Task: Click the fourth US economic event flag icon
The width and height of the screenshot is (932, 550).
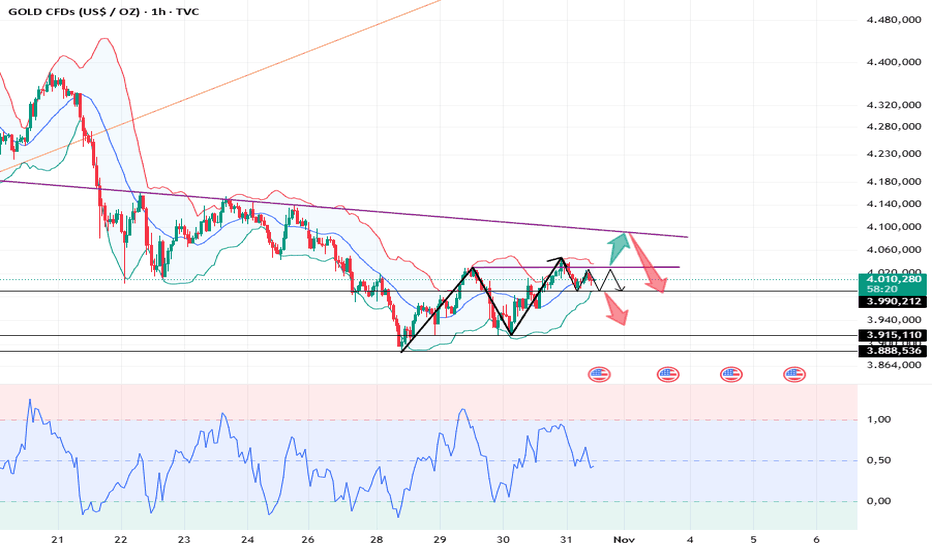Action: pyautogui.click(x=794, y=374)
